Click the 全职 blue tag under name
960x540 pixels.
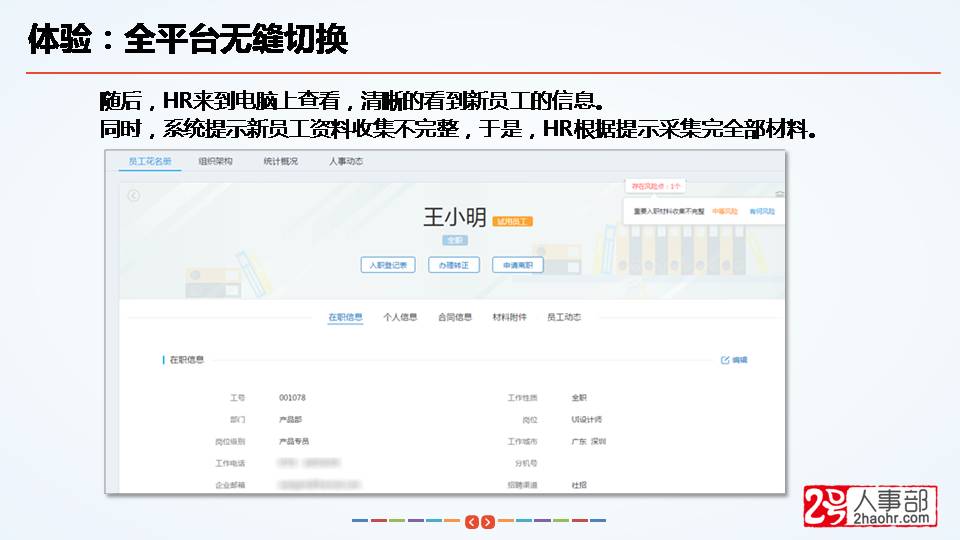[x=455, y=241]
